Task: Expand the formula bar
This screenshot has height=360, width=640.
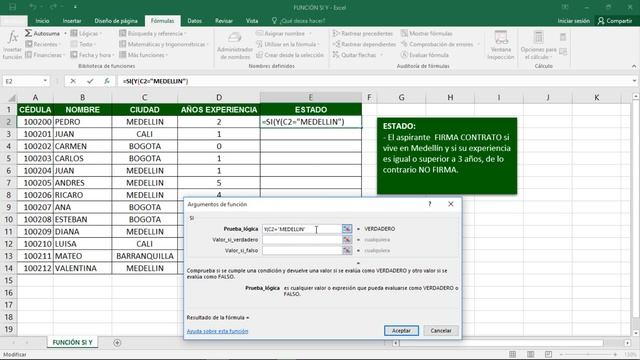Action: pos(634,81)
